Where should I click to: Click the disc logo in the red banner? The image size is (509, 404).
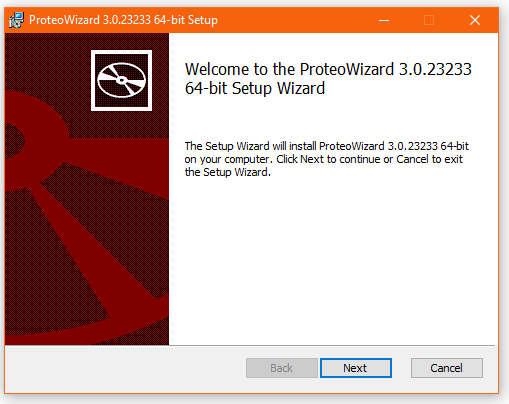click(121, 80)
